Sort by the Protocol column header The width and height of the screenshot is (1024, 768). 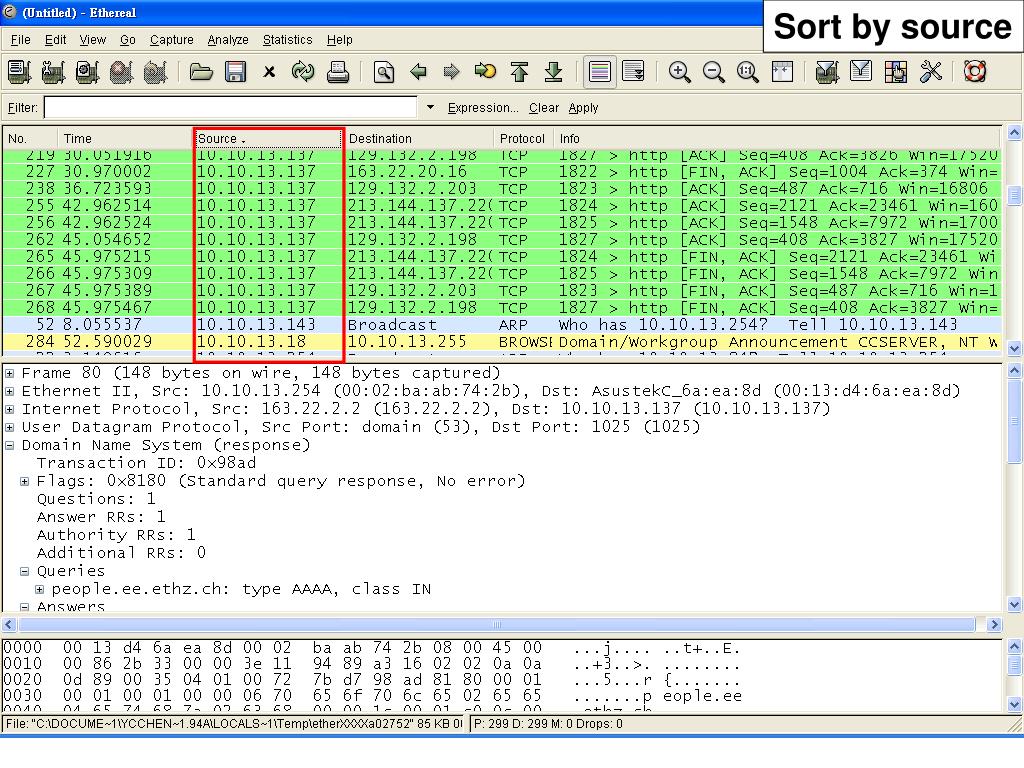click(524, 138)
